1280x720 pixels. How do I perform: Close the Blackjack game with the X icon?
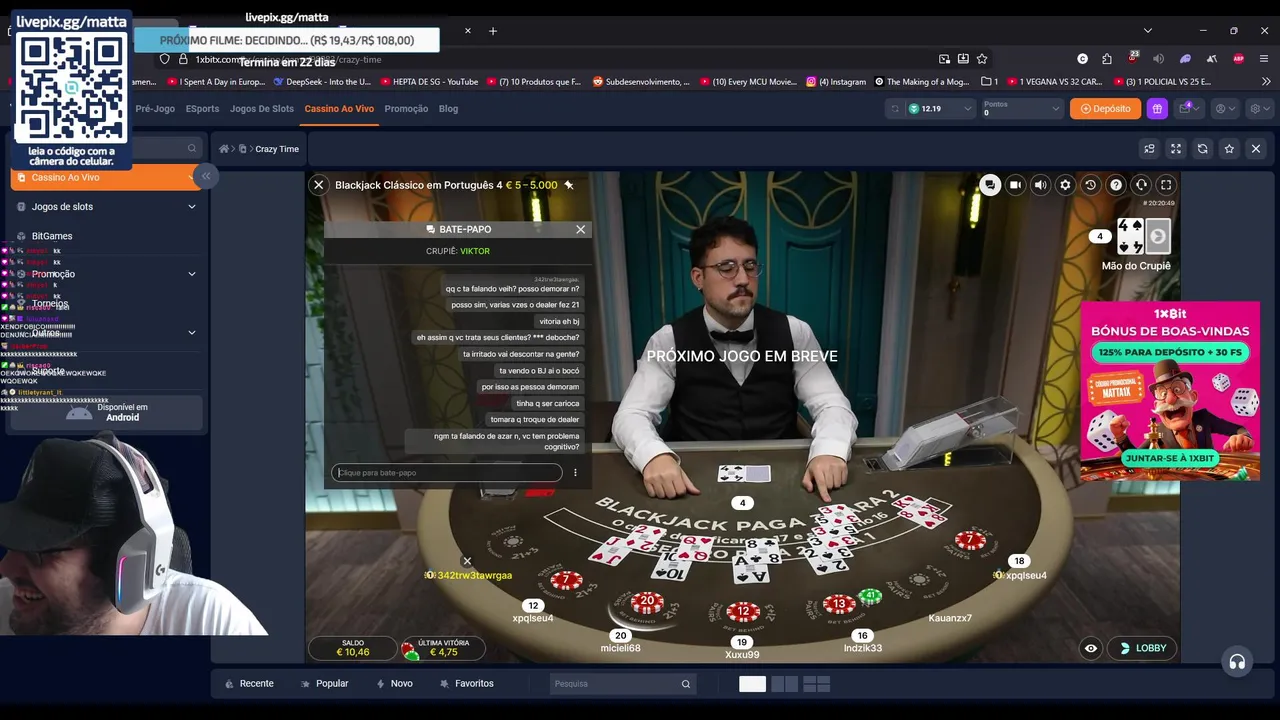point(318,185)
